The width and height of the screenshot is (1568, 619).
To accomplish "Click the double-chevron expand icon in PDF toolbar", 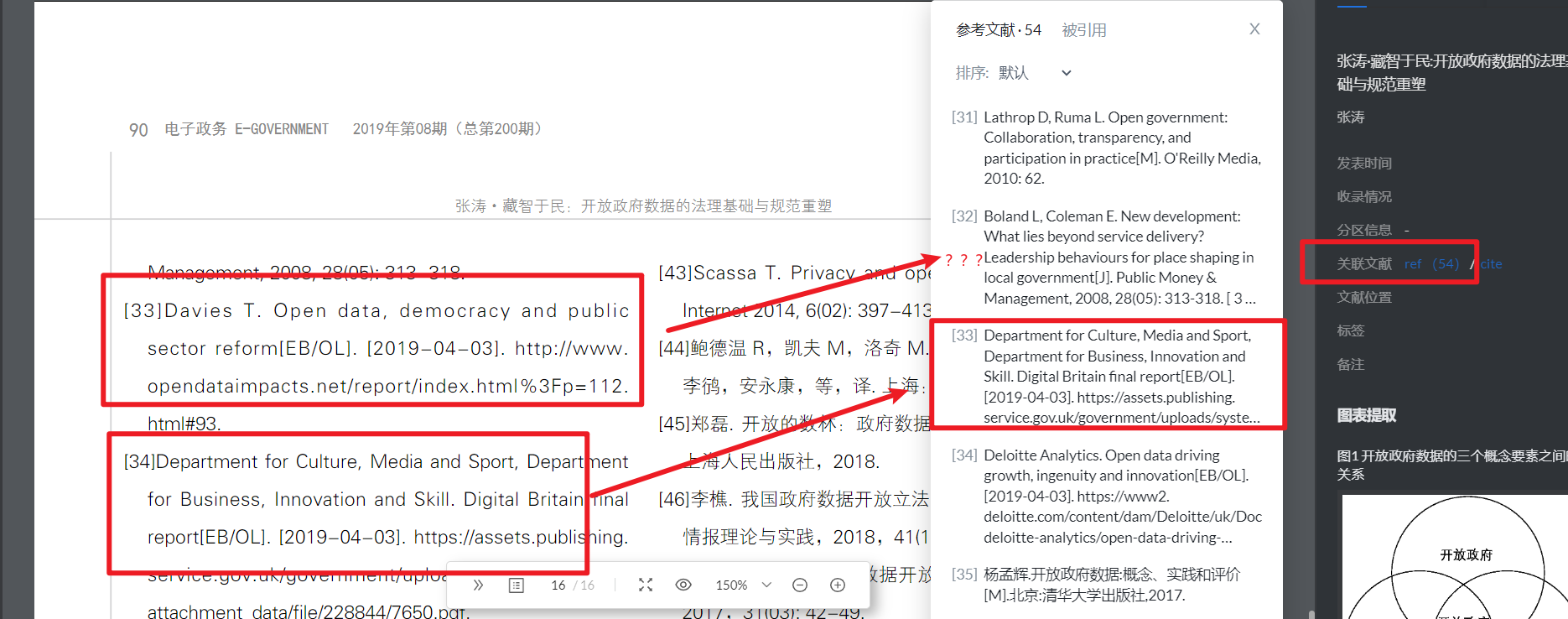I will (478, 585).
